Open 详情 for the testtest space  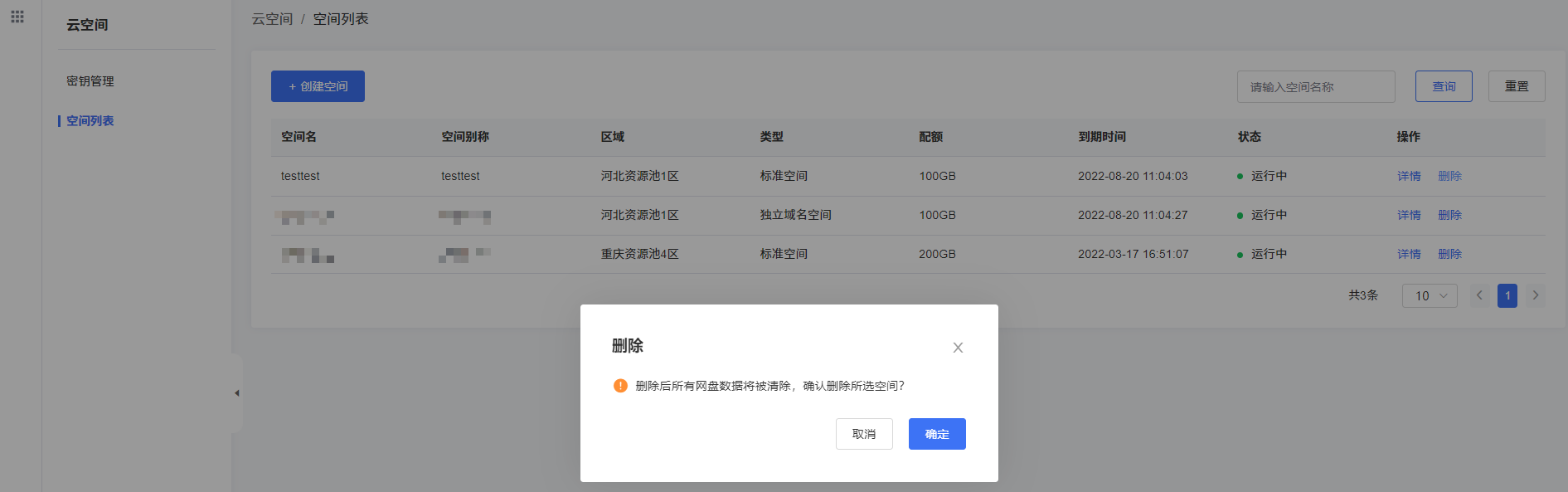(1408, 176)
